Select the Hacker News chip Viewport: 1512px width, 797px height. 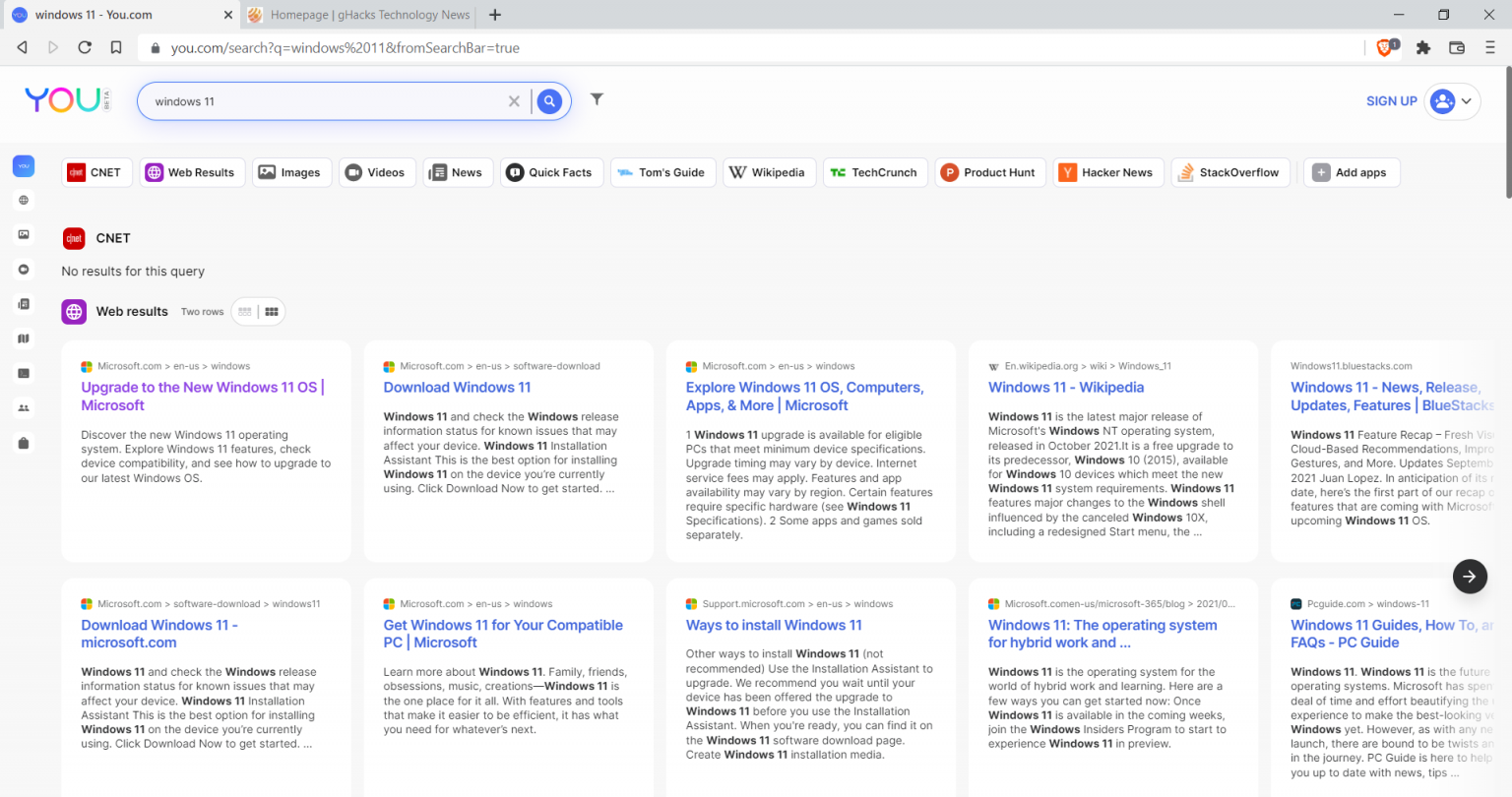click(1108, 172)
